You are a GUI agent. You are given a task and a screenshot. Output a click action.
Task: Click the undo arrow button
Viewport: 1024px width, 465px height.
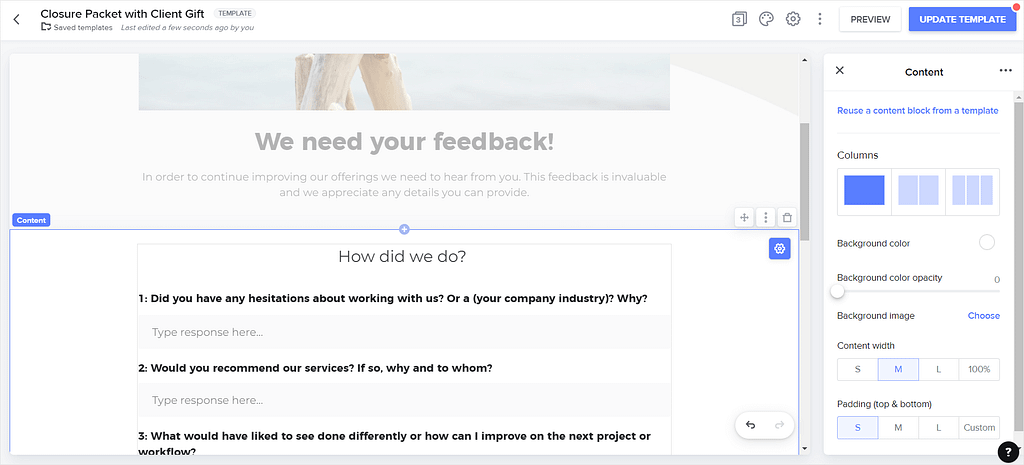coord(751,425)
